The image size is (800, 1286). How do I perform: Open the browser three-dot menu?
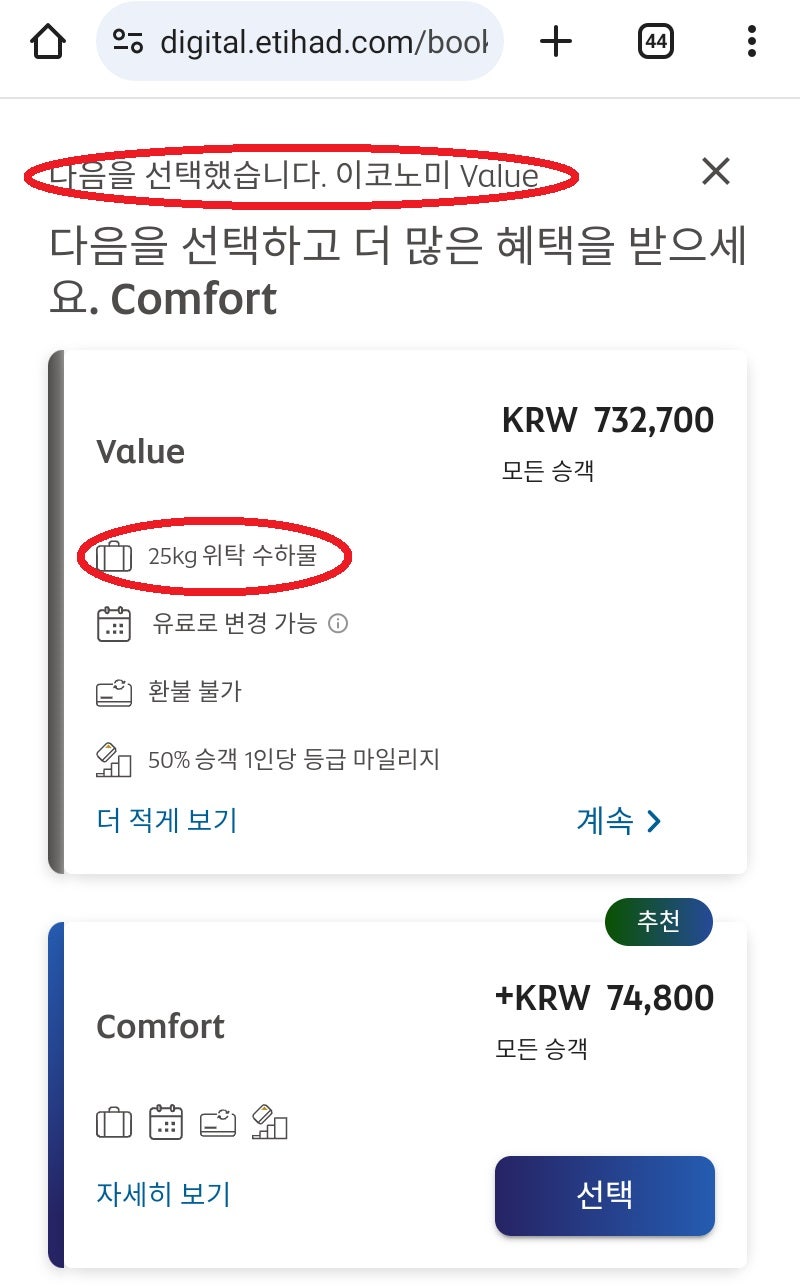tap(752, 42)
